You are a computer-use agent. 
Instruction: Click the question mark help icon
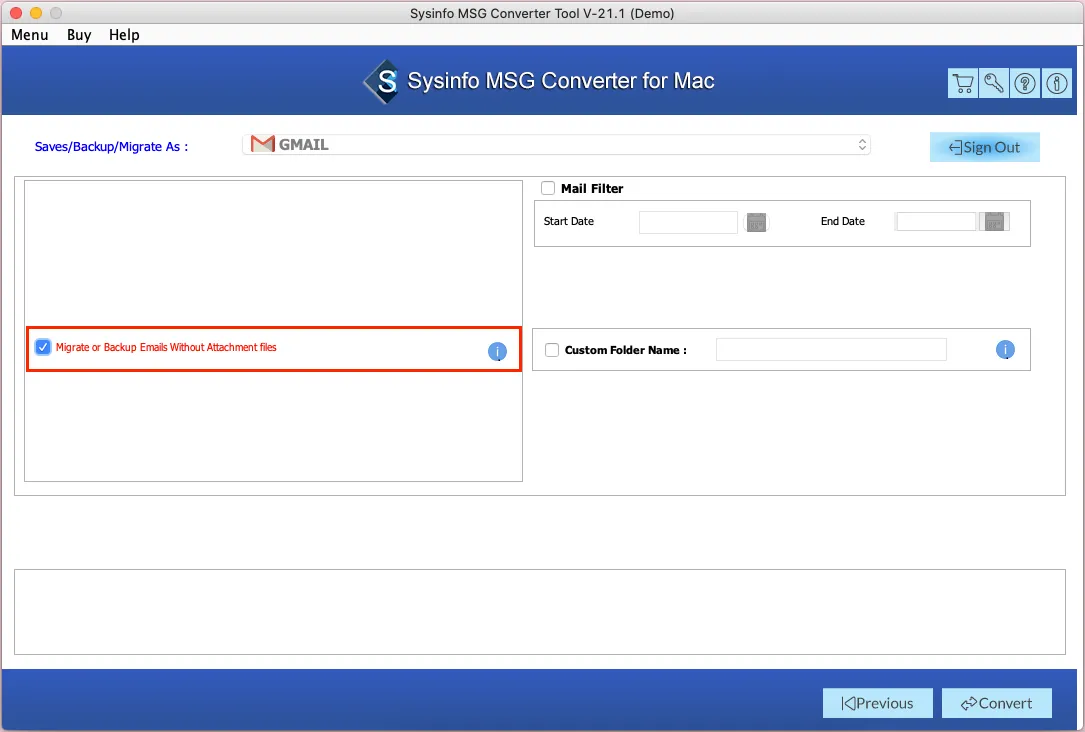click(x=1025, y=84)
